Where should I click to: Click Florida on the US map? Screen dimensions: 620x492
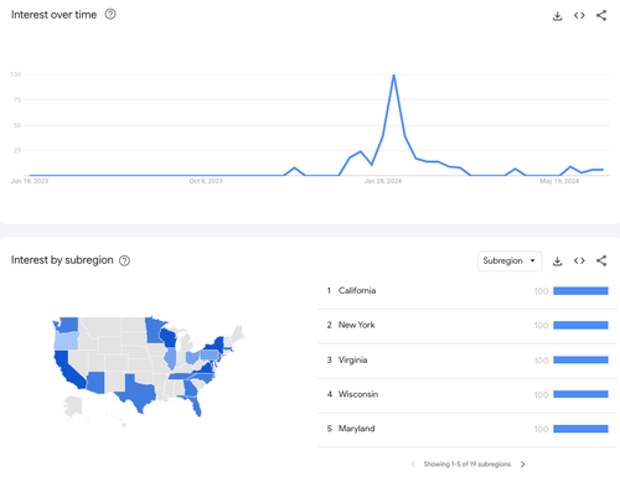[195, 404]
